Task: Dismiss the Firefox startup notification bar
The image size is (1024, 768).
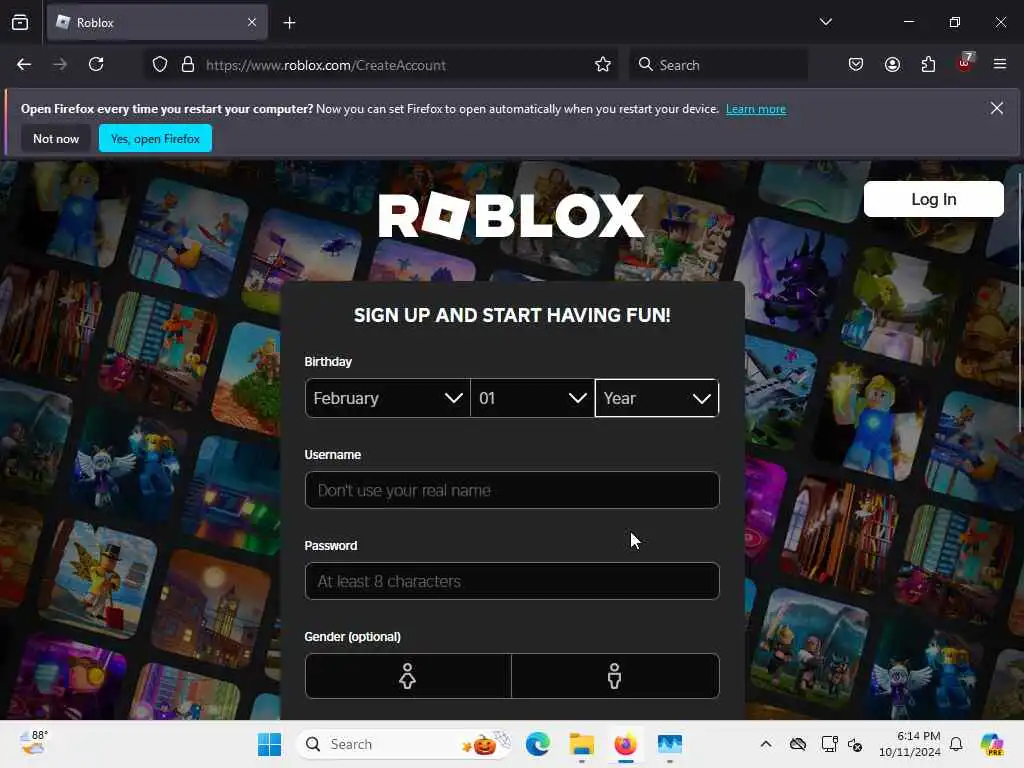Action: coord(997,108)
